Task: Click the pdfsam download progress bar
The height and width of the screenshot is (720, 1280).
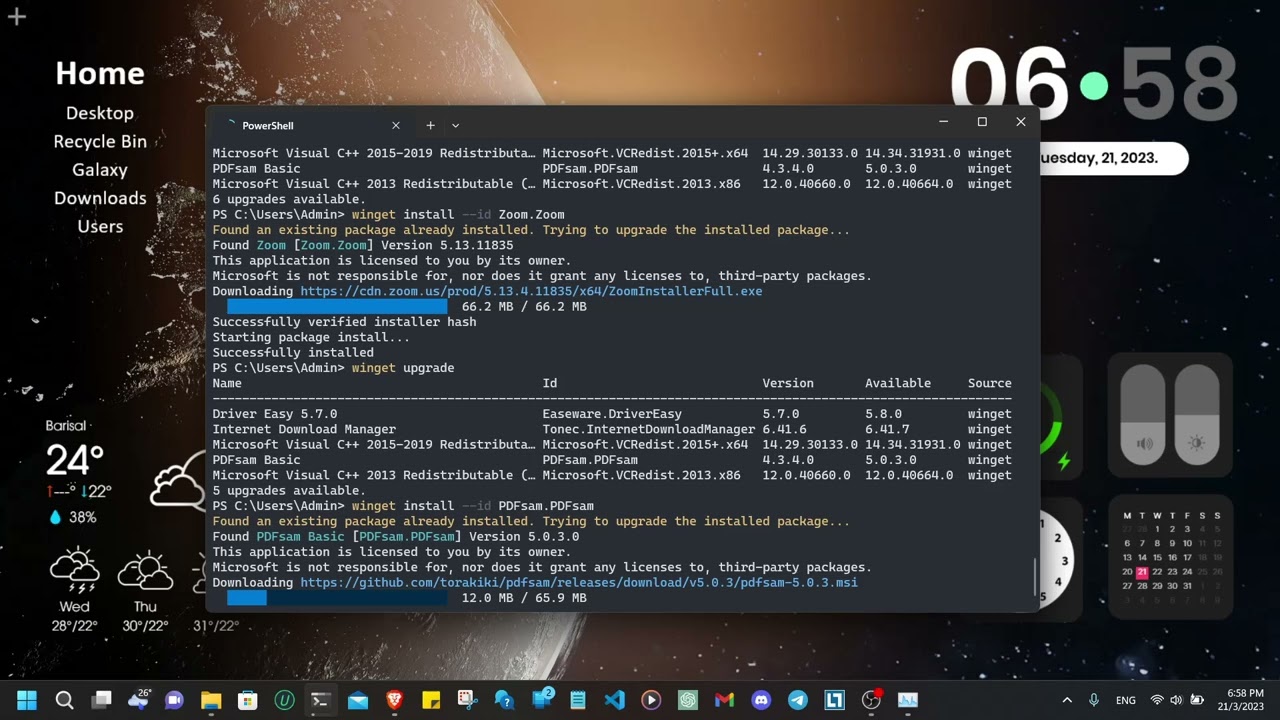Action: pyautogui.click(x=337, y=598)
